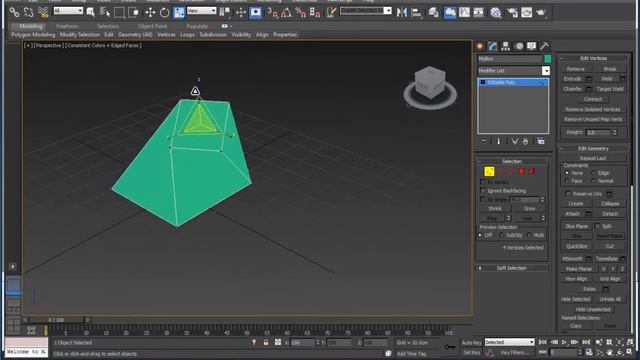Click the Align tool icon

tap(416, 12)
